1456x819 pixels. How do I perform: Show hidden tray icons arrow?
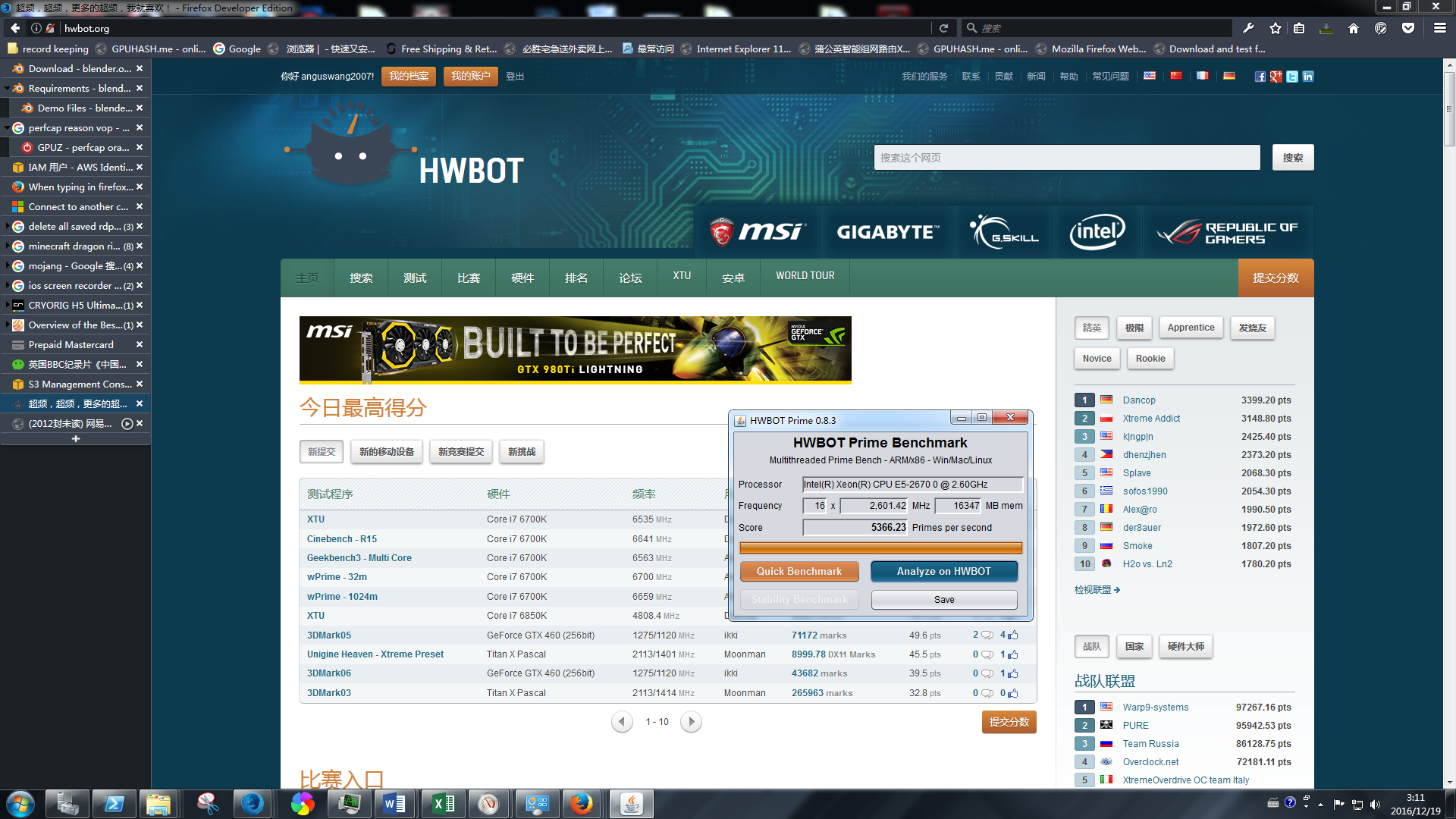coord(1320,805)
